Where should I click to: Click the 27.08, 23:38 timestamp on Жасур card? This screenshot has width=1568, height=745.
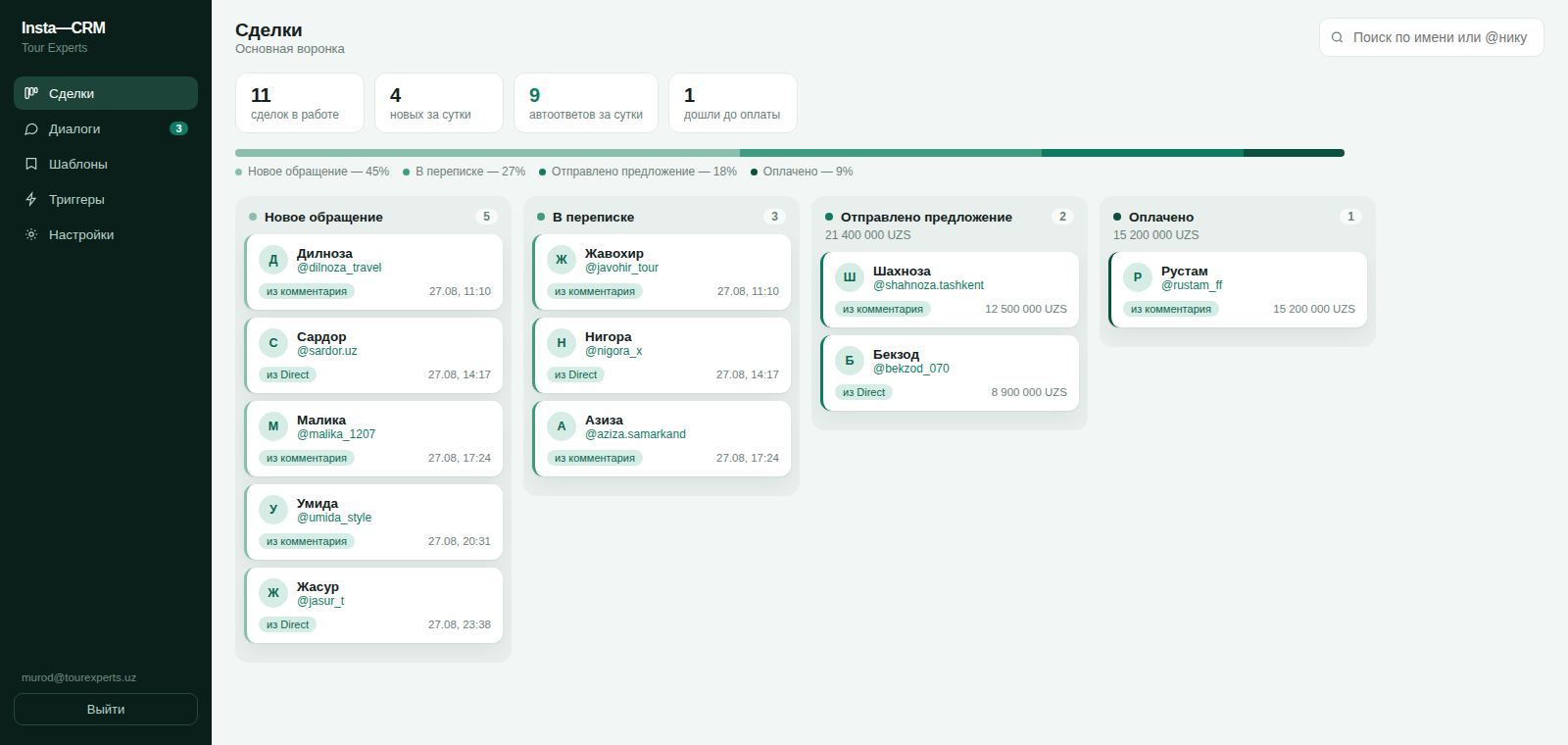point(460,624)
